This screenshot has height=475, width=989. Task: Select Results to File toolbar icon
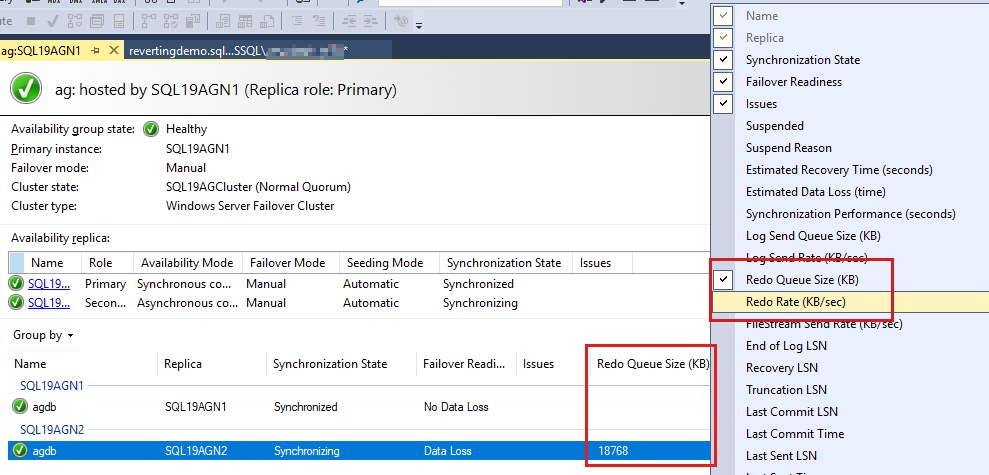[267, 21]
